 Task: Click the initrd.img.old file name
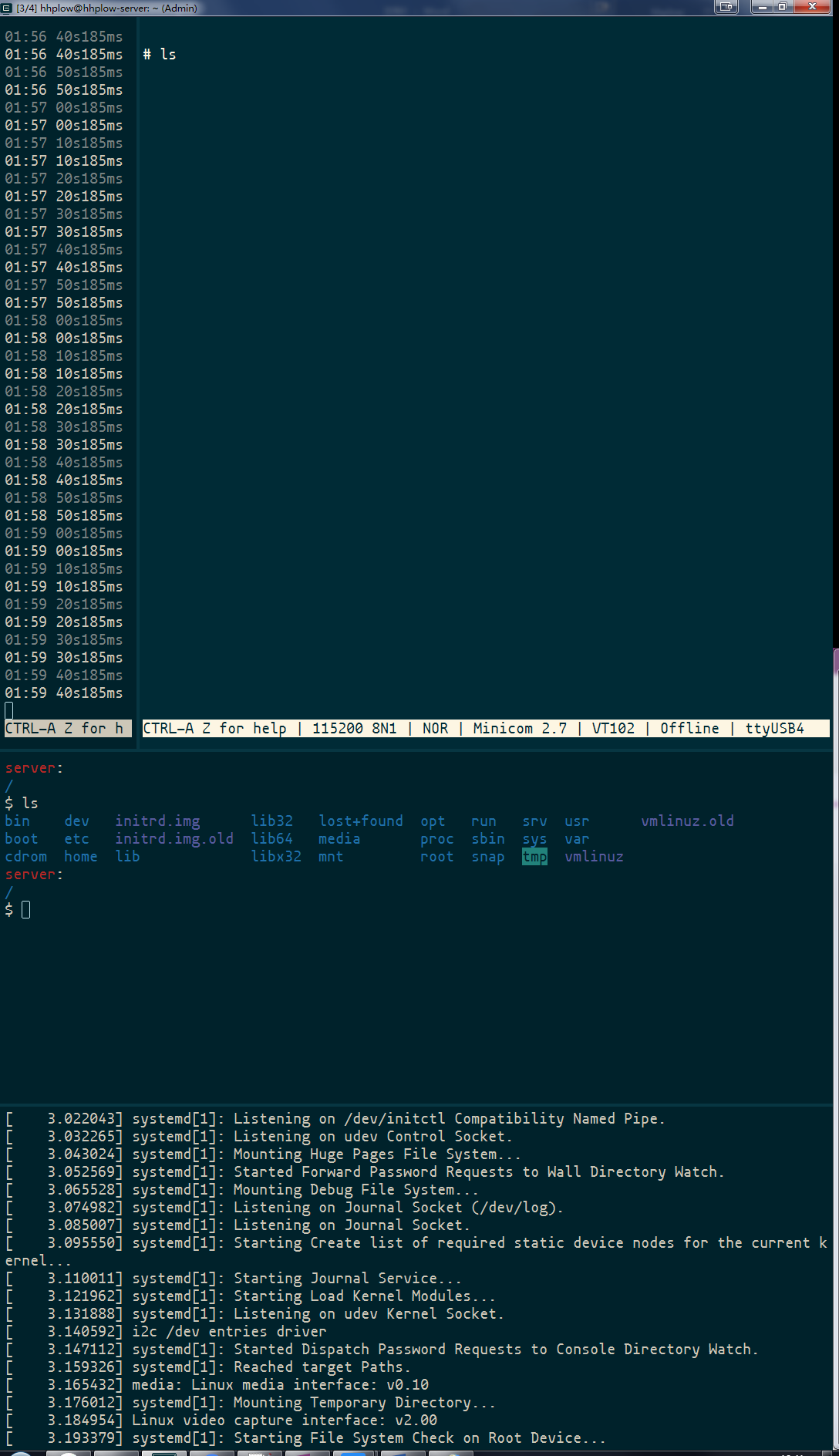pyautogui.click(x=174, y=839)
